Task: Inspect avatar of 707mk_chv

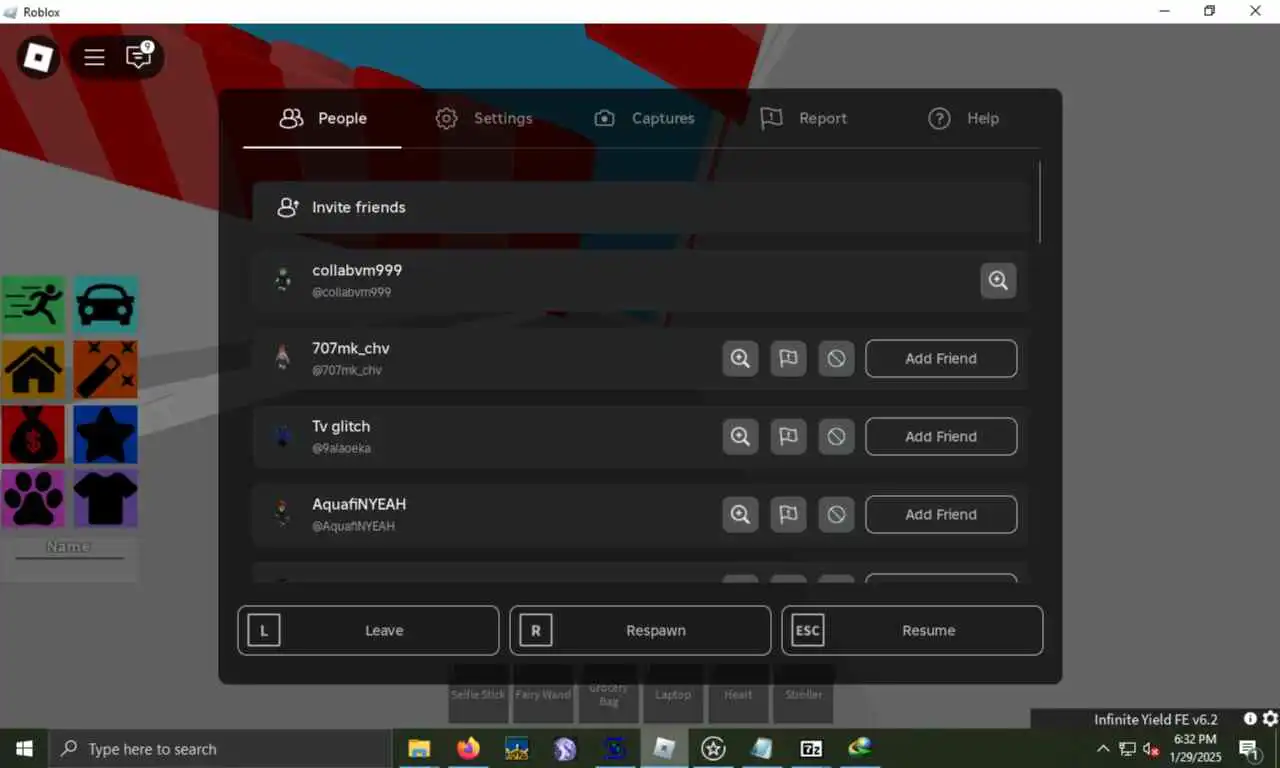Action: (740, 358)
